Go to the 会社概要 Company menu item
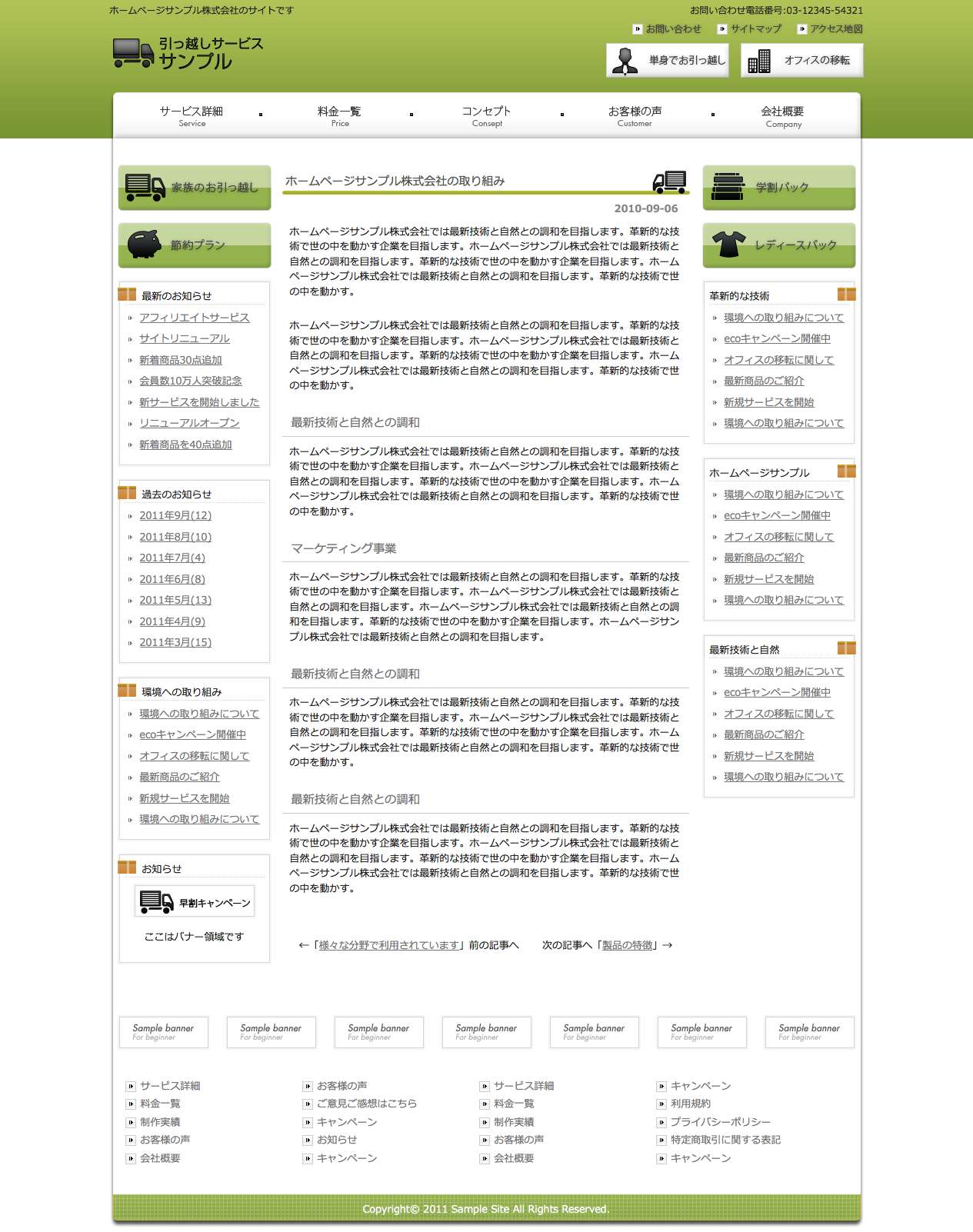This screenshot has height=1232, width=973. tap(783, 116)
